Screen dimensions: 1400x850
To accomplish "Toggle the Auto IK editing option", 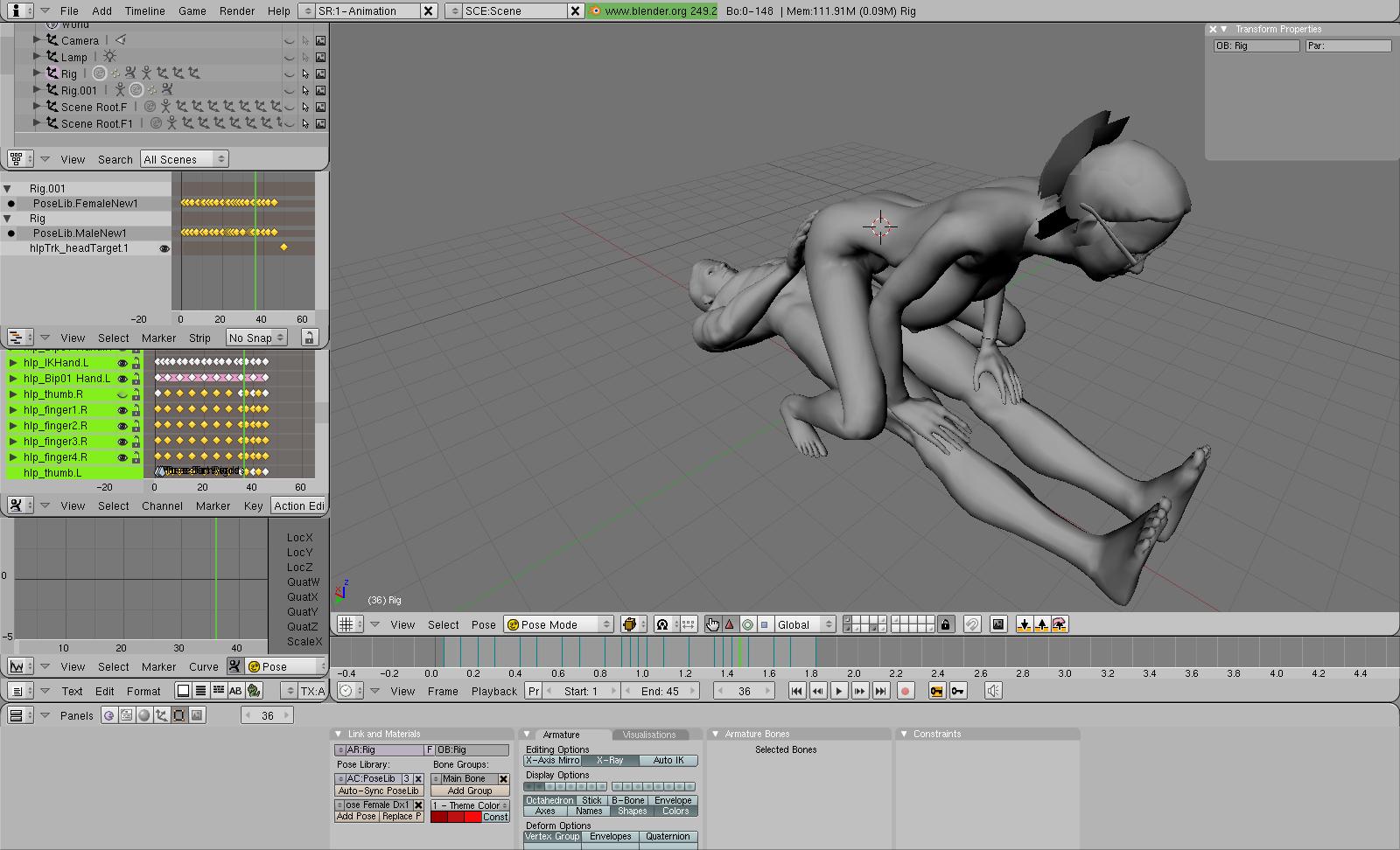I will [x=668, y=761].
